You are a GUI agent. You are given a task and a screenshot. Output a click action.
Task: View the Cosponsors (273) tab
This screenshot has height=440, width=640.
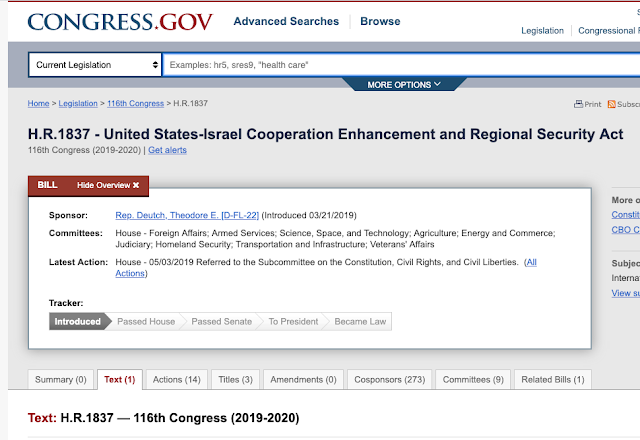[x=389, y=380]
